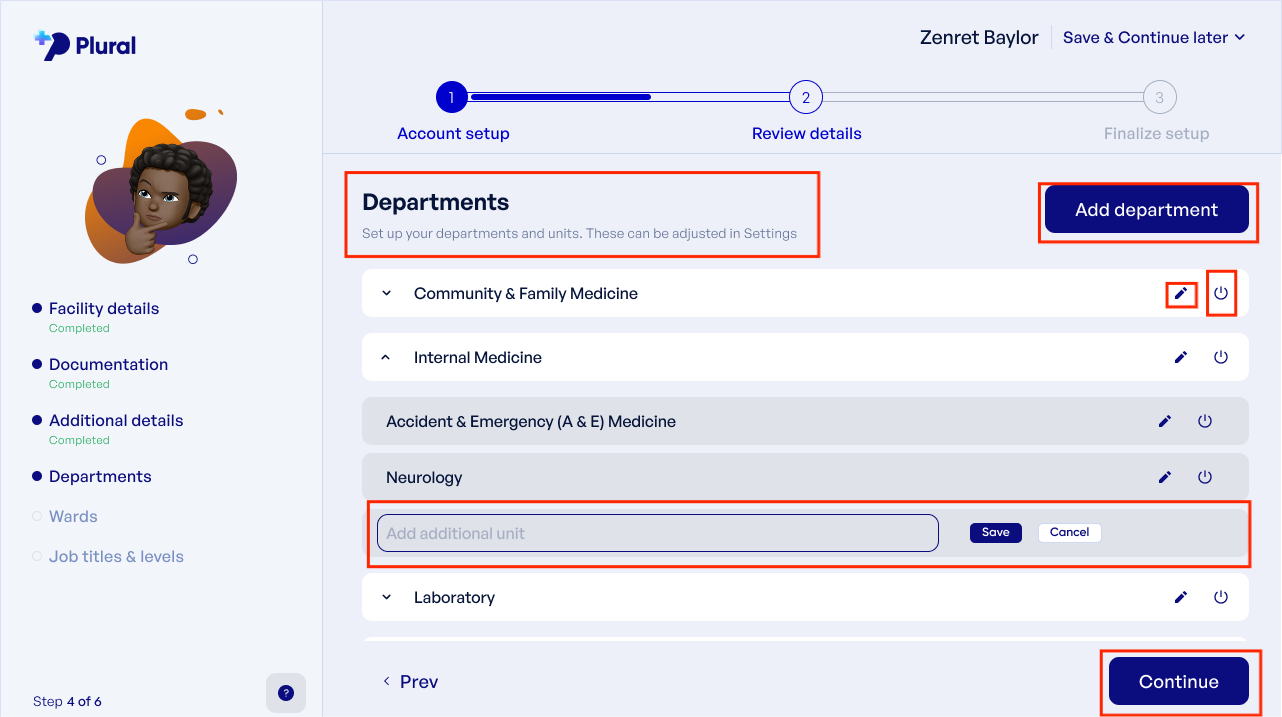1282x717 pixels.
Task: Click the Continue button
Action: [x=1179, y=682]
